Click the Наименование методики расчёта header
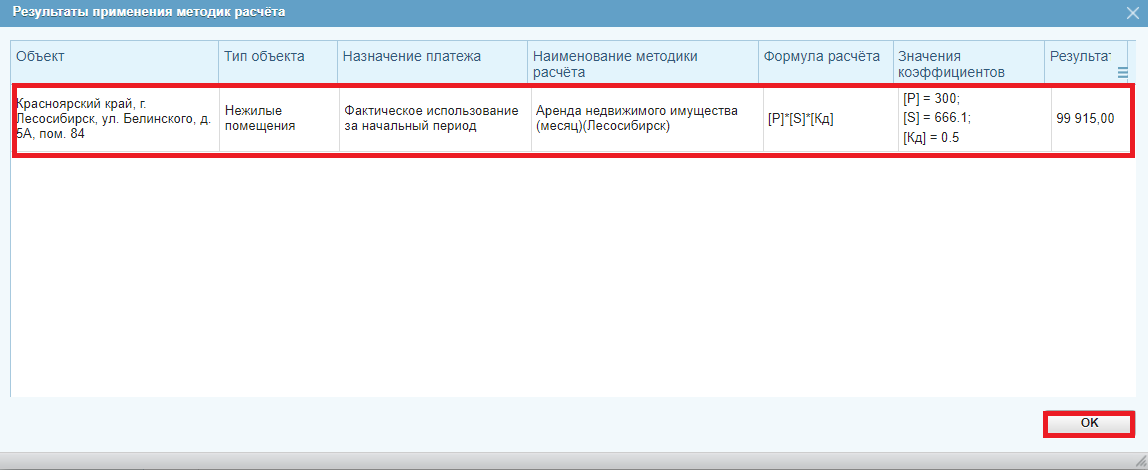This screenshot has width=1148, height=470. click(x=642, y=64)
